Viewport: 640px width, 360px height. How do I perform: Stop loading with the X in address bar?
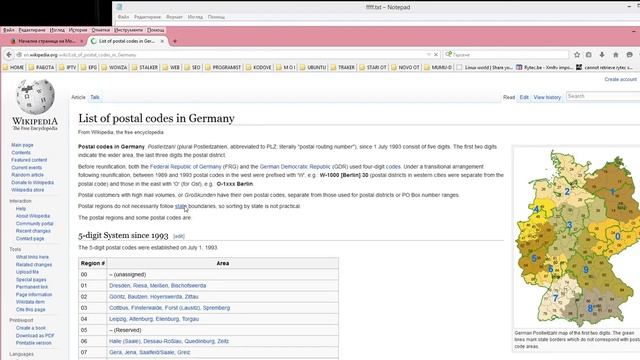tap(436, 54)
